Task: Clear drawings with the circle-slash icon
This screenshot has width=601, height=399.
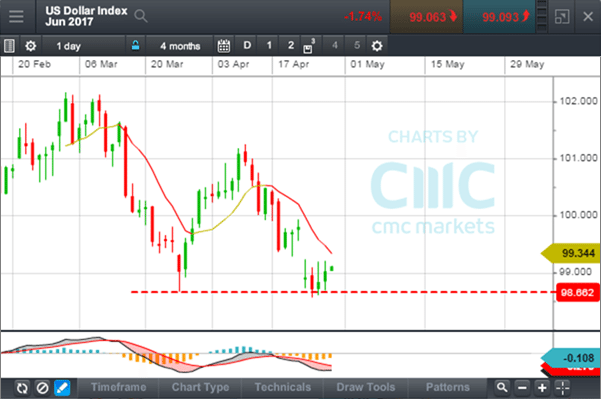Action: coord(43,388)
